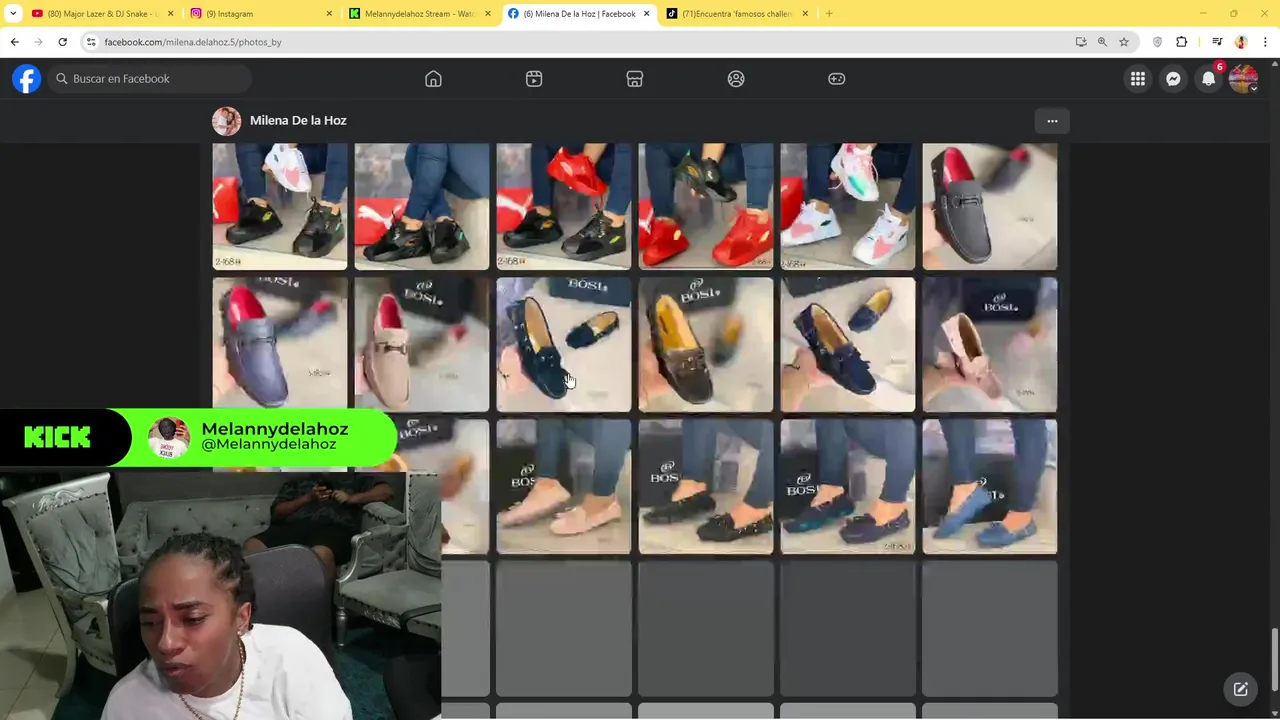The height and width of the screenshot is (720, 1280).
Task: Click the zoom magnifier icon in address bar
Action: 1102,42
